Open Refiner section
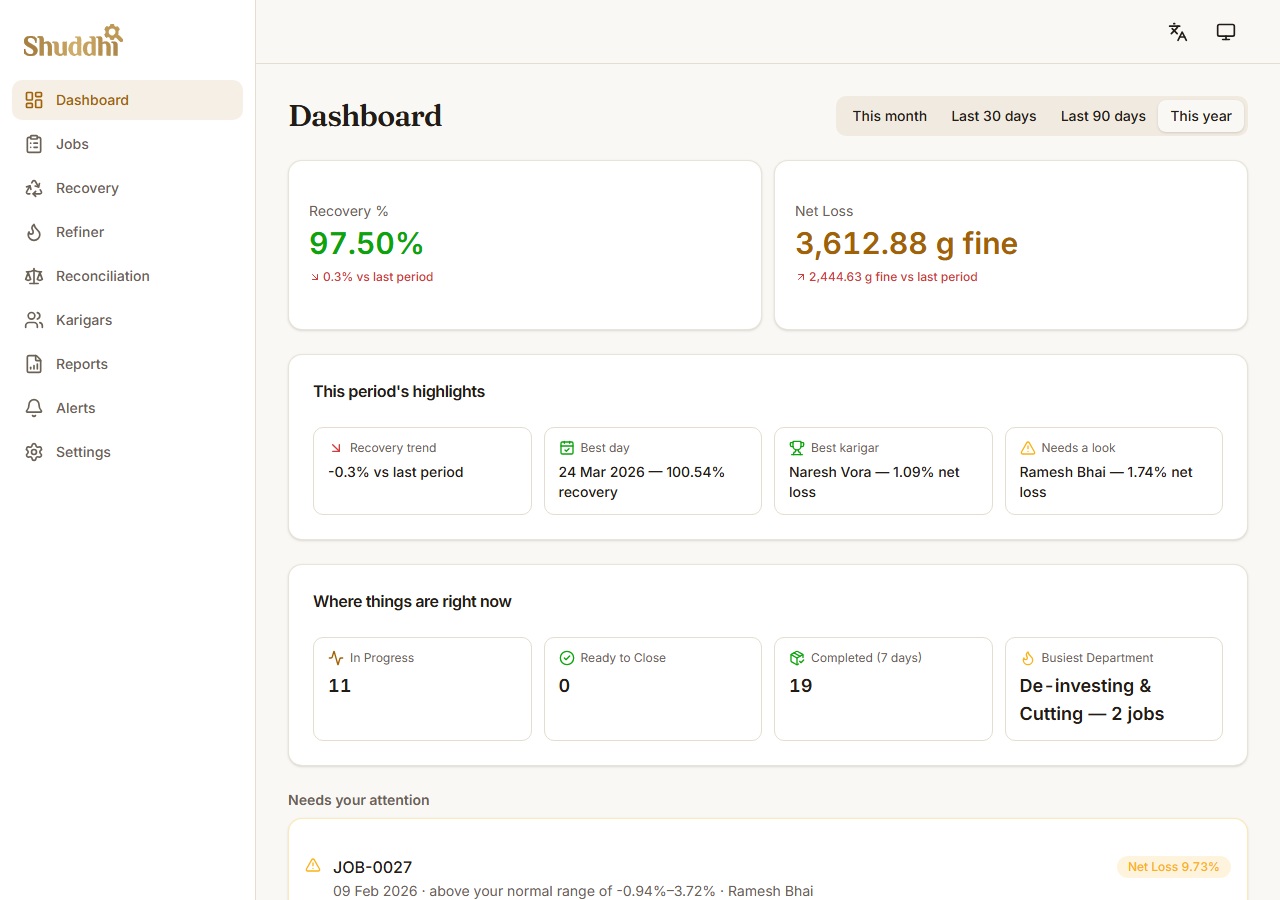The image size is (1280, 900). 127,232
